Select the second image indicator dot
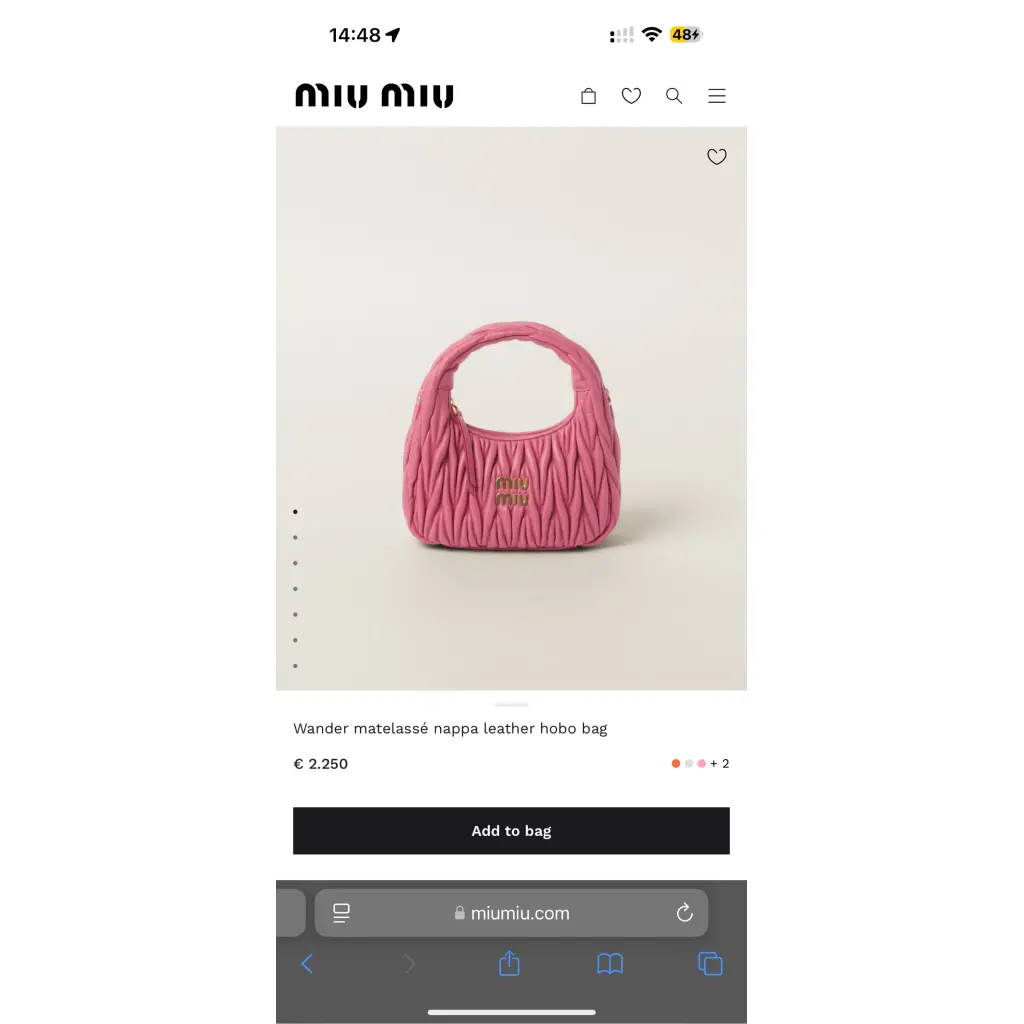This screenshot has height=1024, width=1024. pyautogui.click(x=295, y=537)
